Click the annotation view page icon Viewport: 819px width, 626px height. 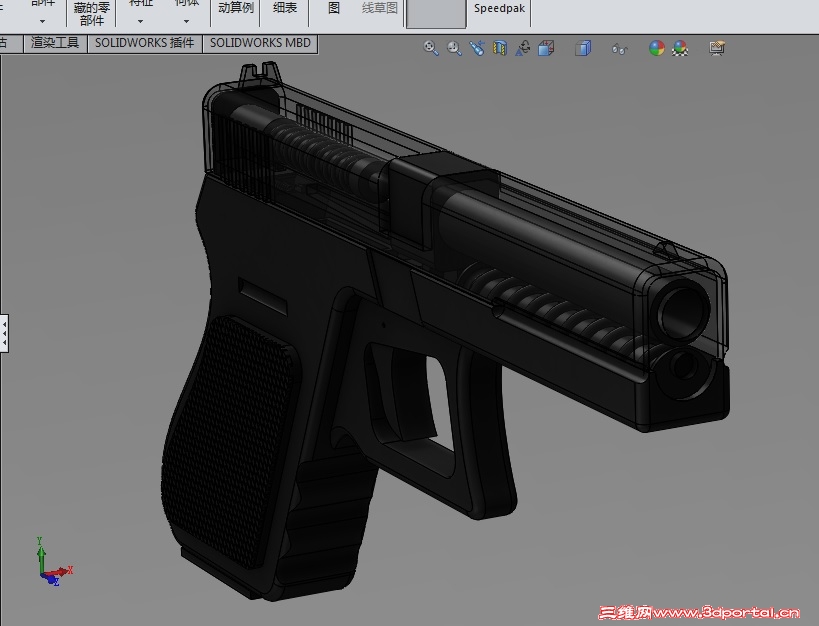tap(546, 47)
